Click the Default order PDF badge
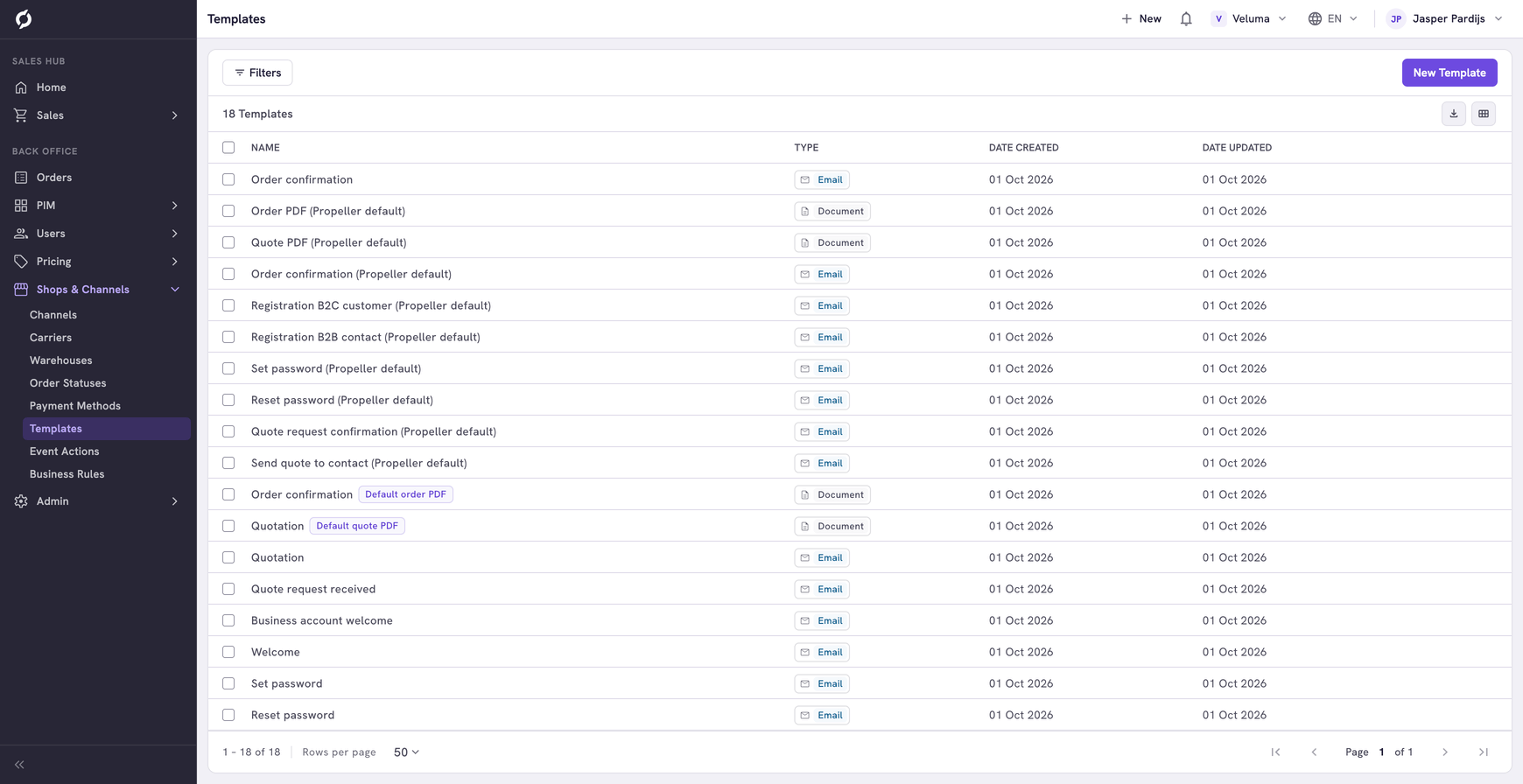The image size is (1523, 784). (405, 494)
